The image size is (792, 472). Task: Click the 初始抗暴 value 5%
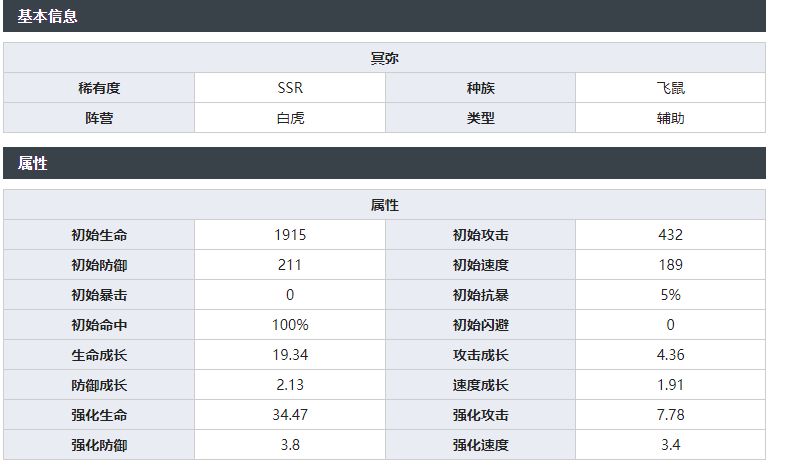click(x=670, y=295)
